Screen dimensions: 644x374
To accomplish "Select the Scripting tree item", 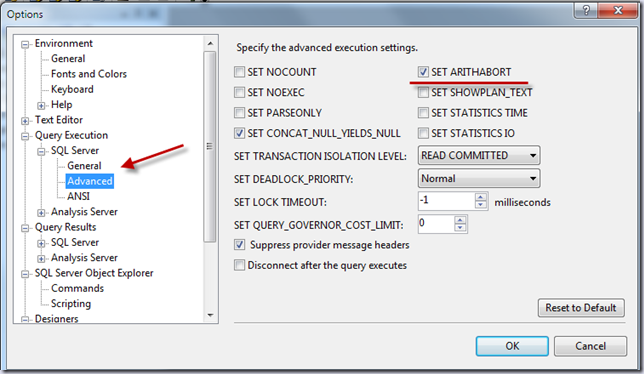I will 71,304.
